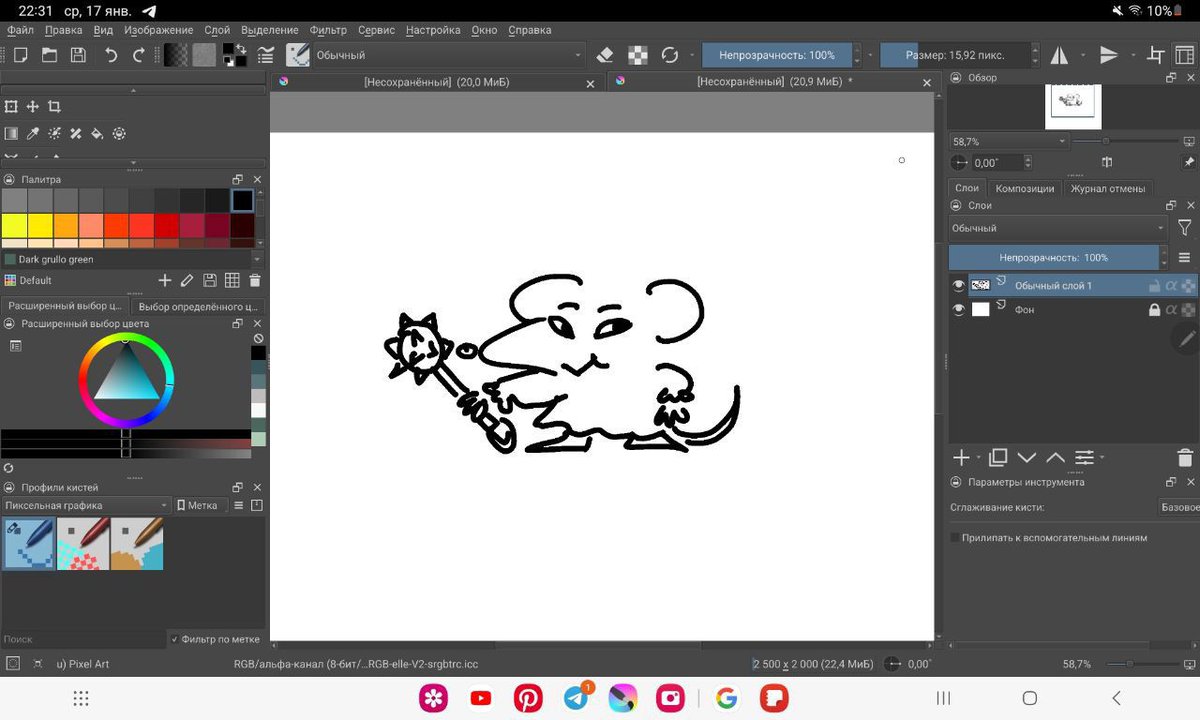The image size is (1200, 720).
Task: Create a new document from the toolbar
Action: pos(20,56)
